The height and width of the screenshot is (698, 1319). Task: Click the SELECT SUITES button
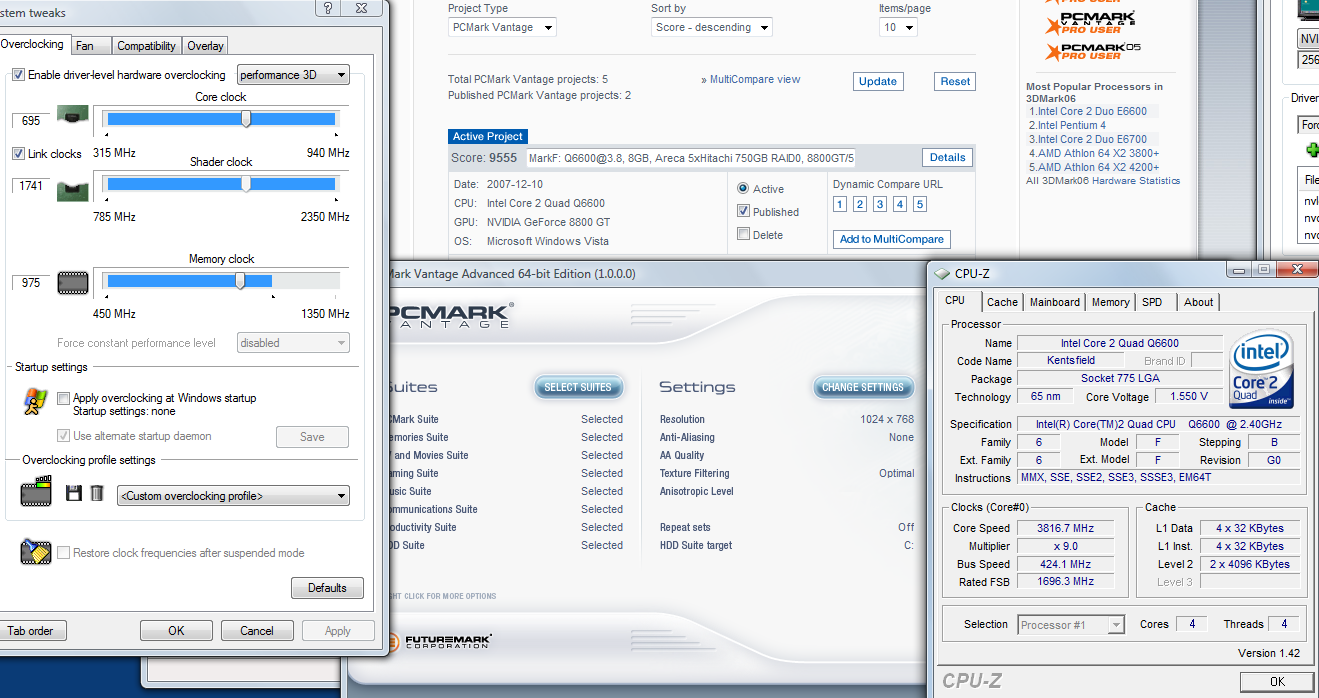(x=578, y=387)
